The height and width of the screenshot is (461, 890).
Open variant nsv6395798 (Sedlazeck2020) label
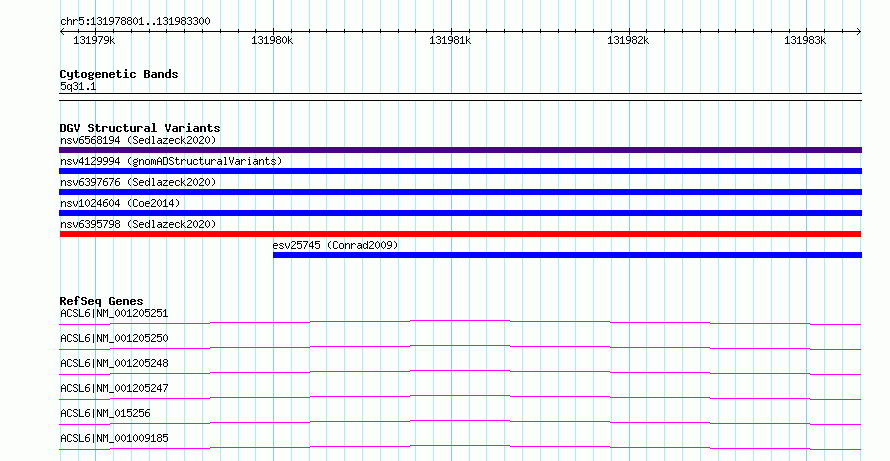(x=138, y=224)
